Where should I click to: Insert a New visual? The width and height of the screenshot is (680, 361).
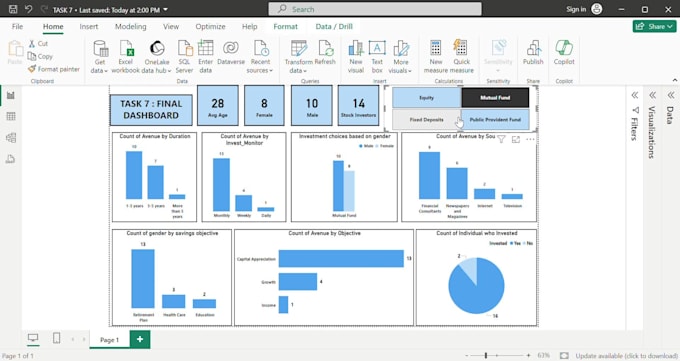(x=356, y=57)
